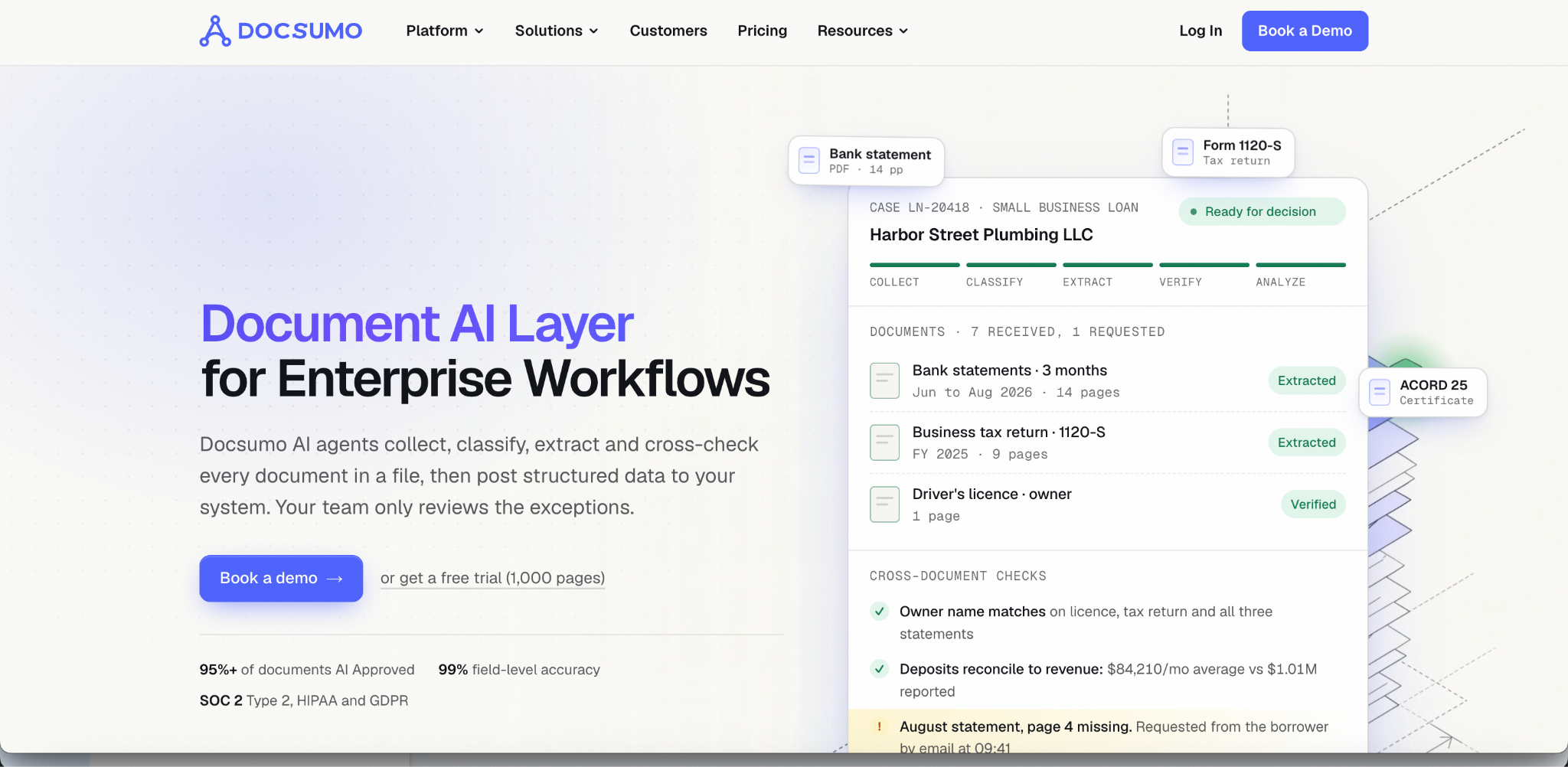
Task: Click the SOC 2 Type 2 compliance text
Action: 304,700
